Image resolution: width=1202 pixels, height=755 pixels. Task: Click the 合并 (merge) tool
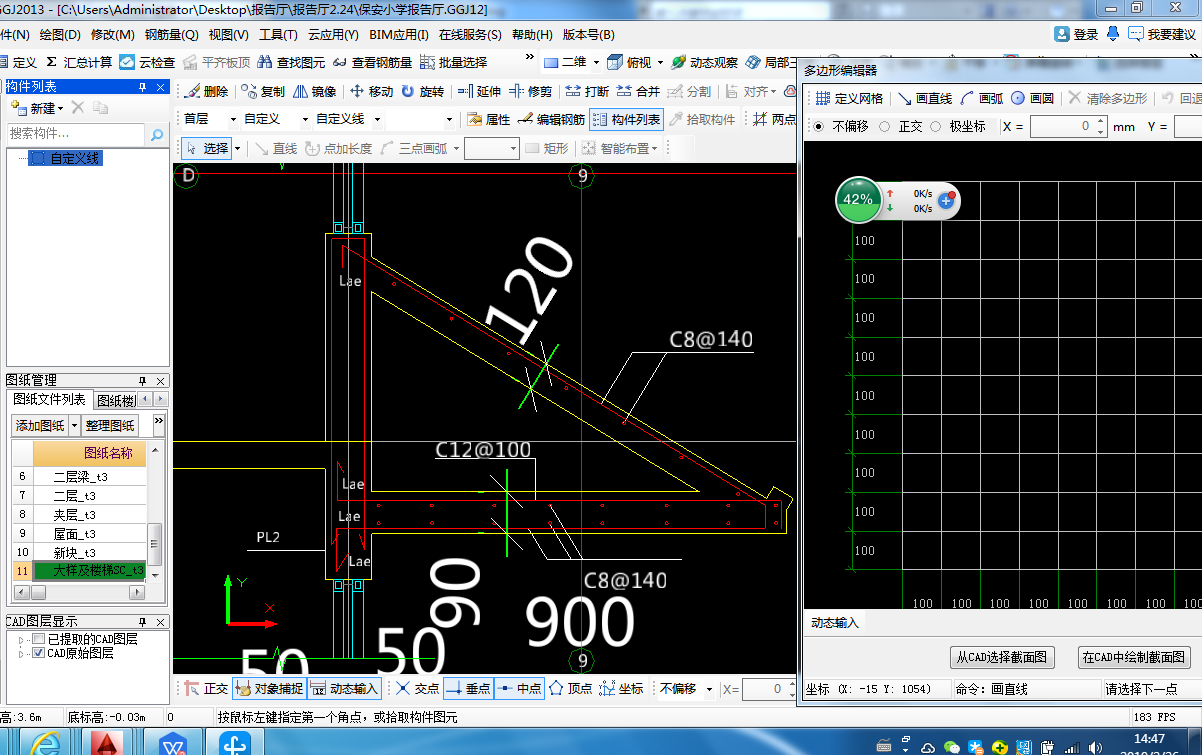(x=639, y=91)
